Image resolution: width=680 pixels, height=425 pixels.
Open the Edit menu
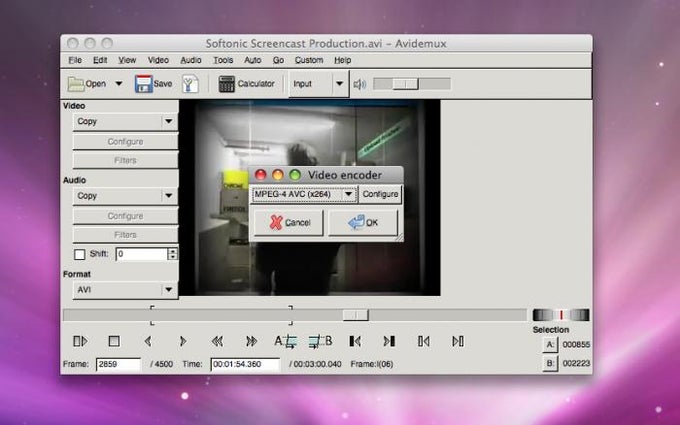click(100, 60)
